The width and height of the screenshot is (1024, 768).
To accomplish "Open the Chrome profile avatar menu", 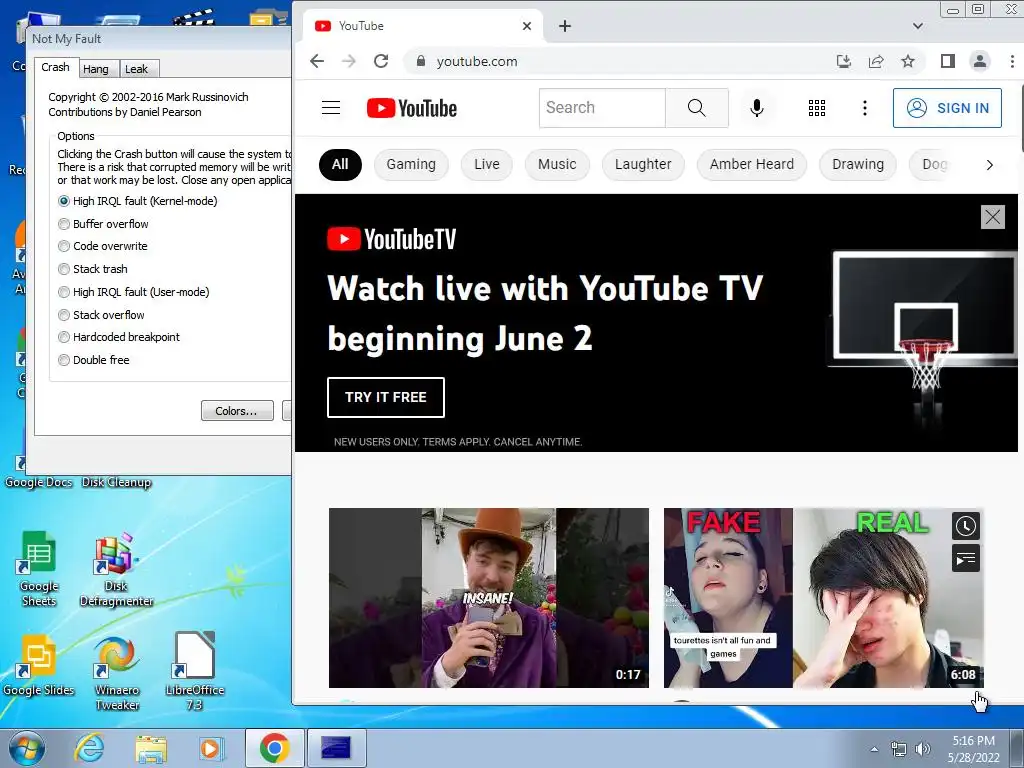I will tap(980, 61).
